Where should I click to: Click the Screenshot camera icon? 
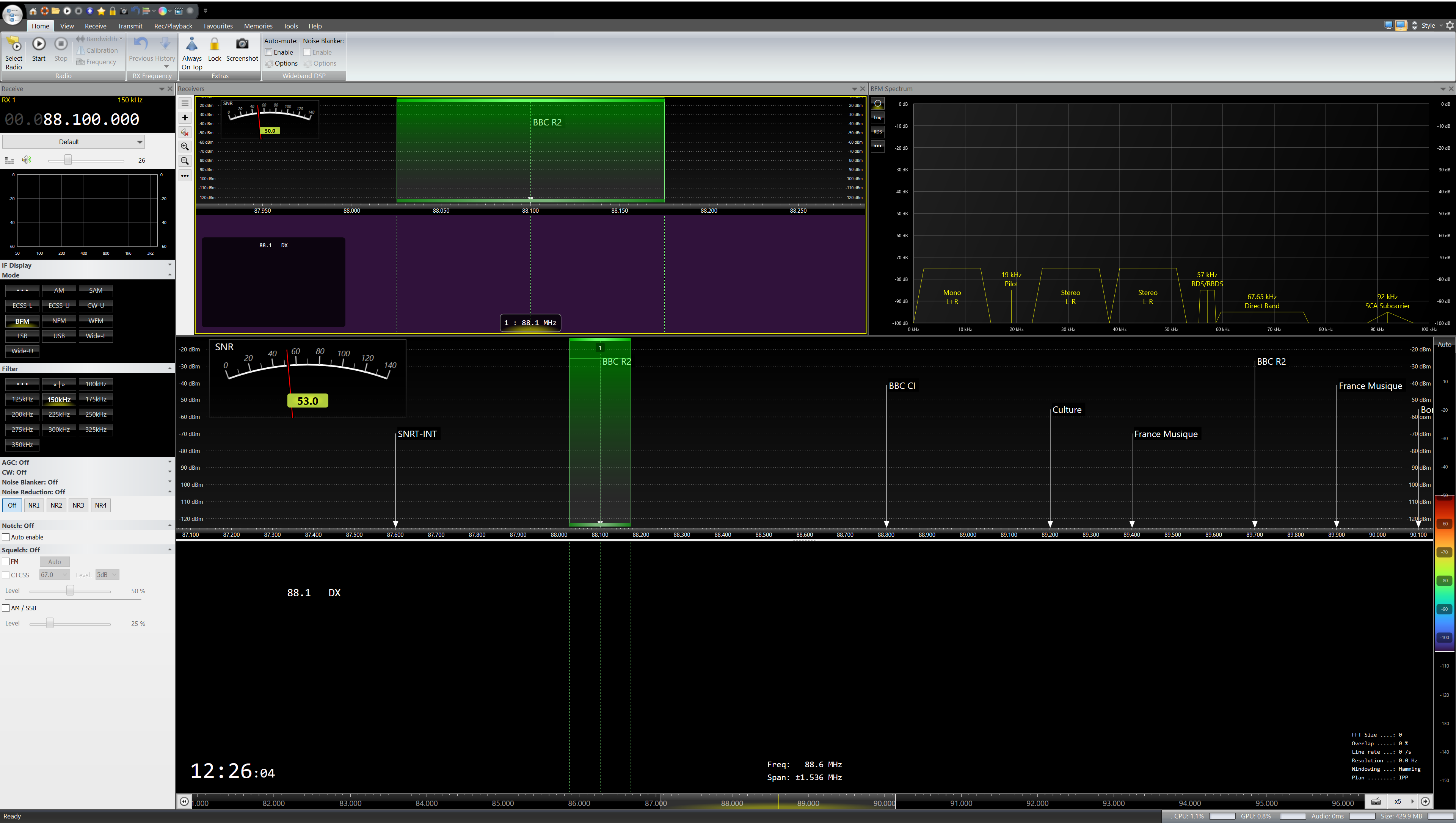[242, 44]
